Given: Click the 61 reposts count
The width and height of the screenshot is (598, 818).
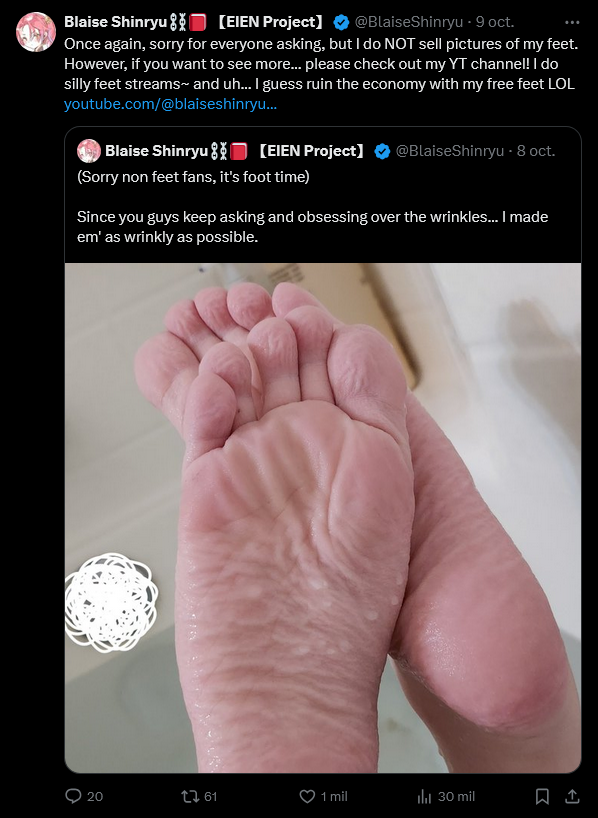Looking at the screenshot, I should (x=210, y=796).
